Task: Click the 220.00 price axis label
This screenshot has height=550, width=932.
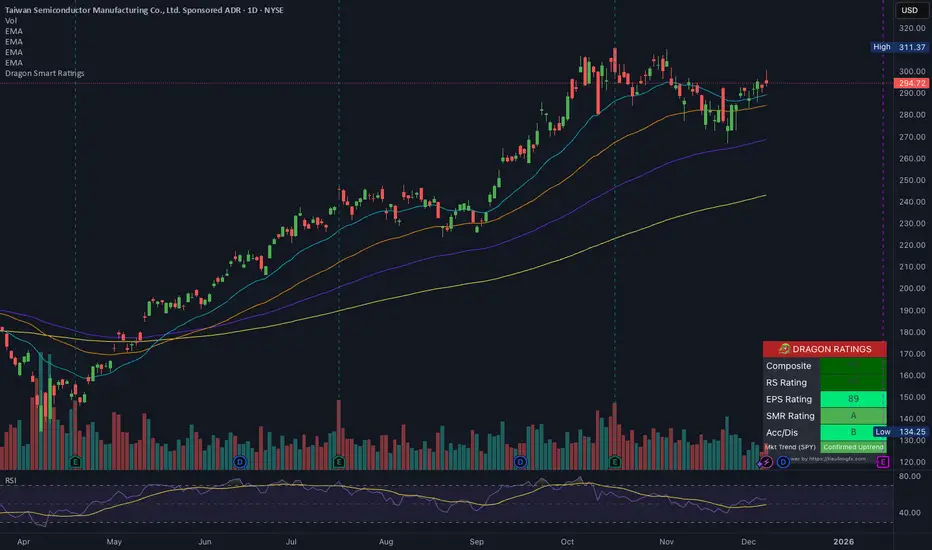Action: (x=912, y=245)
